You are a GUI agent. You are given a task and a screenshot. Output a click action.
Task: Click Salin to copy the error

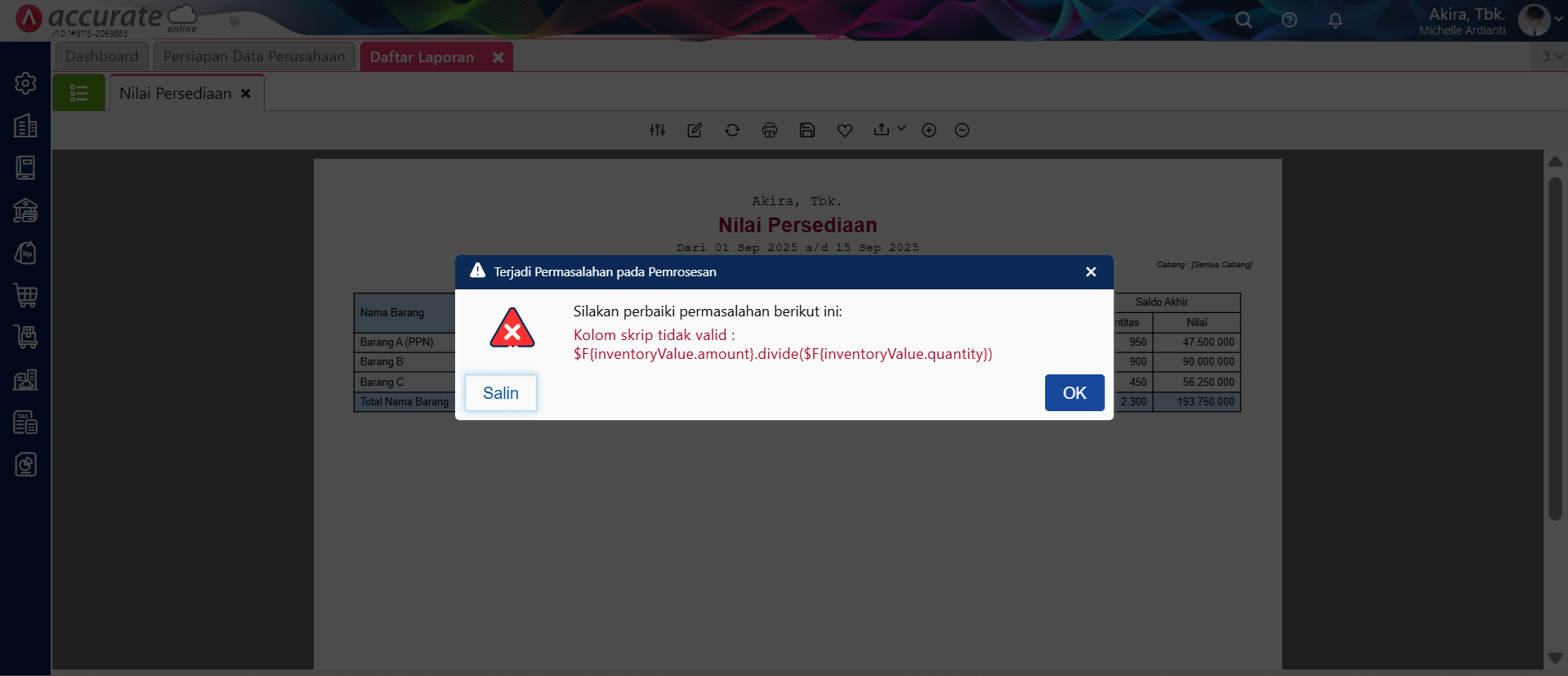[500, 393]
